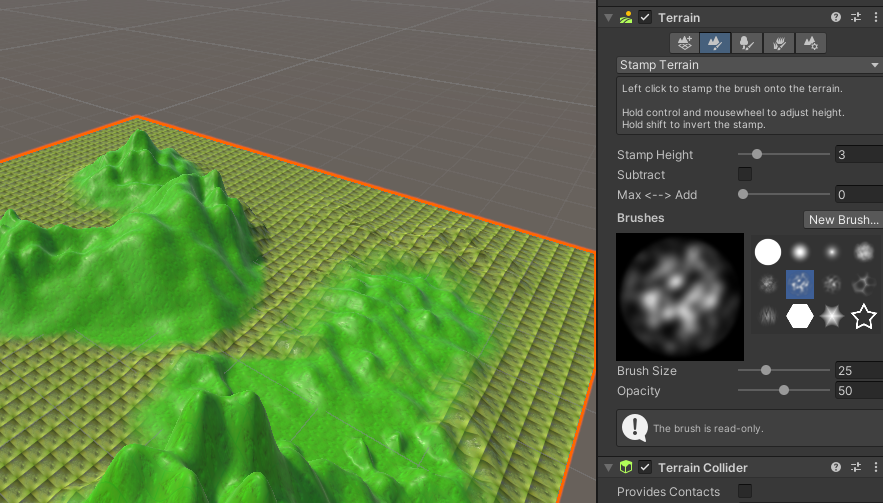The height and width of the screenshot is (503, 883).
Task: Click the Max <--> Add label
Action: pos(657,195)
